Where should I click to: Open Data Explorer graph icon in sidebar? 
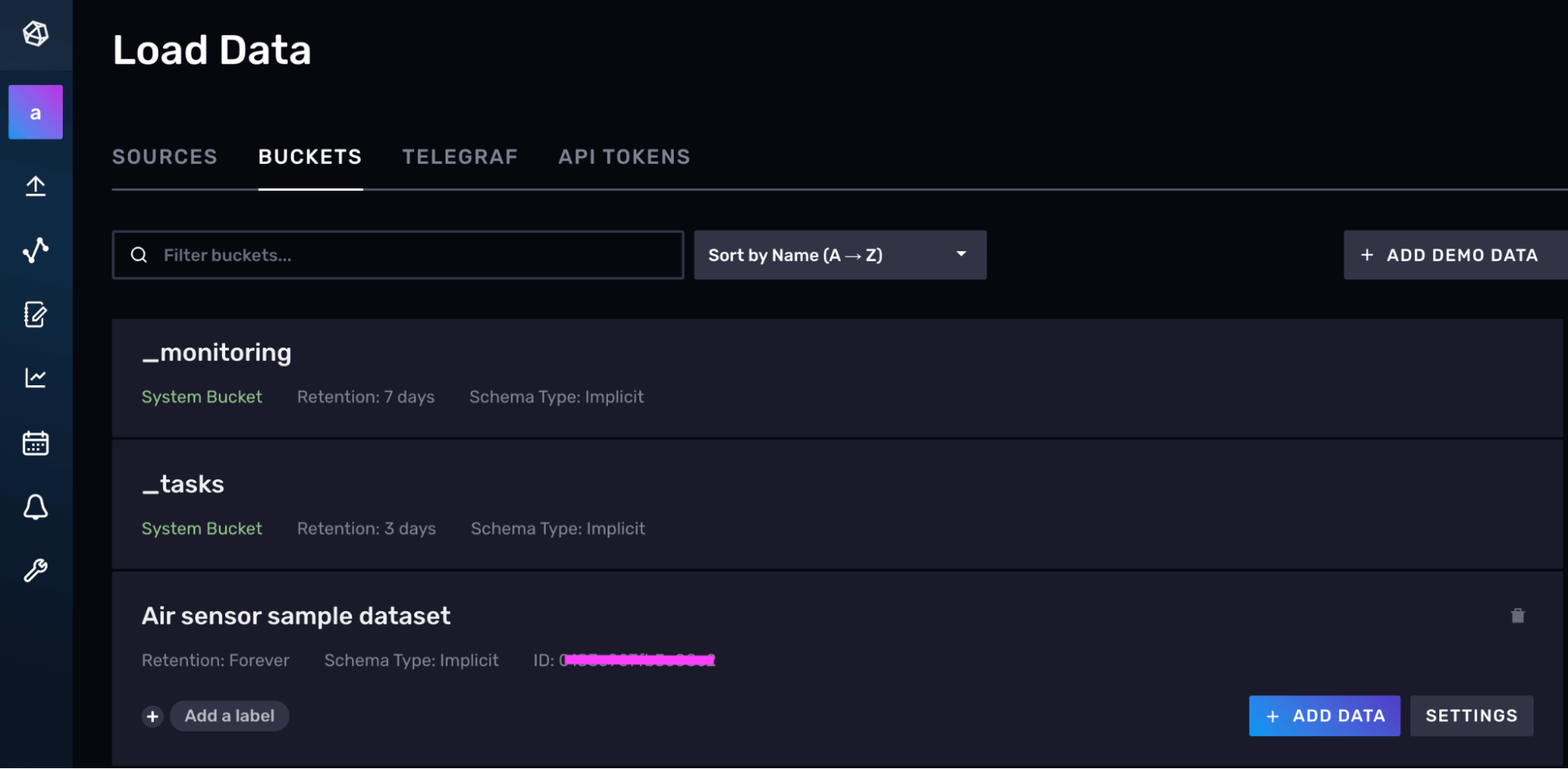[35, 250]
